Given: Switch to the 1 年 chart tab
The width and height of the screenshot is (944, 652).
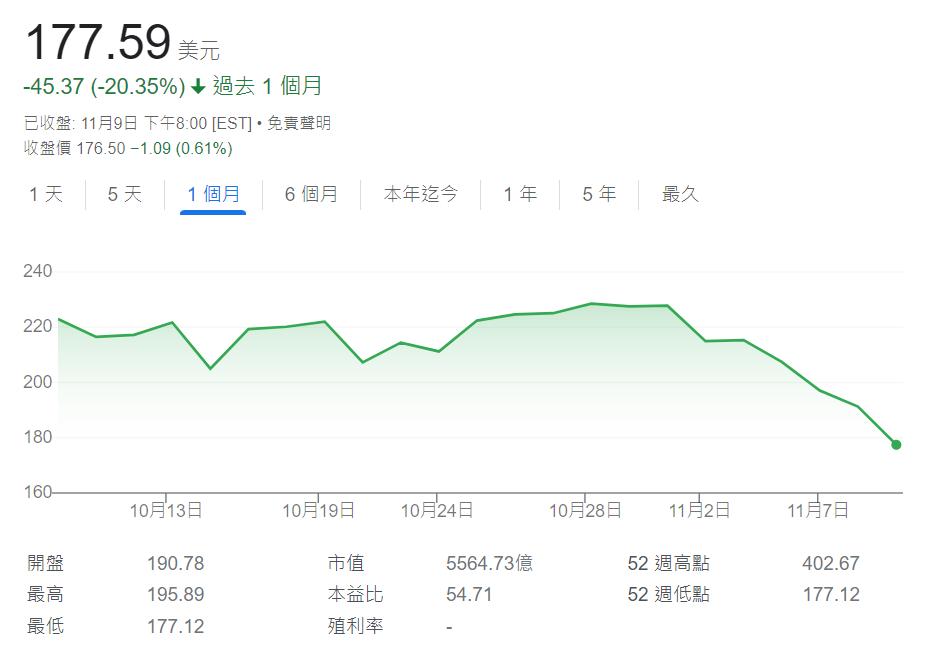Looking at the screenshot, I should point(520,194).
